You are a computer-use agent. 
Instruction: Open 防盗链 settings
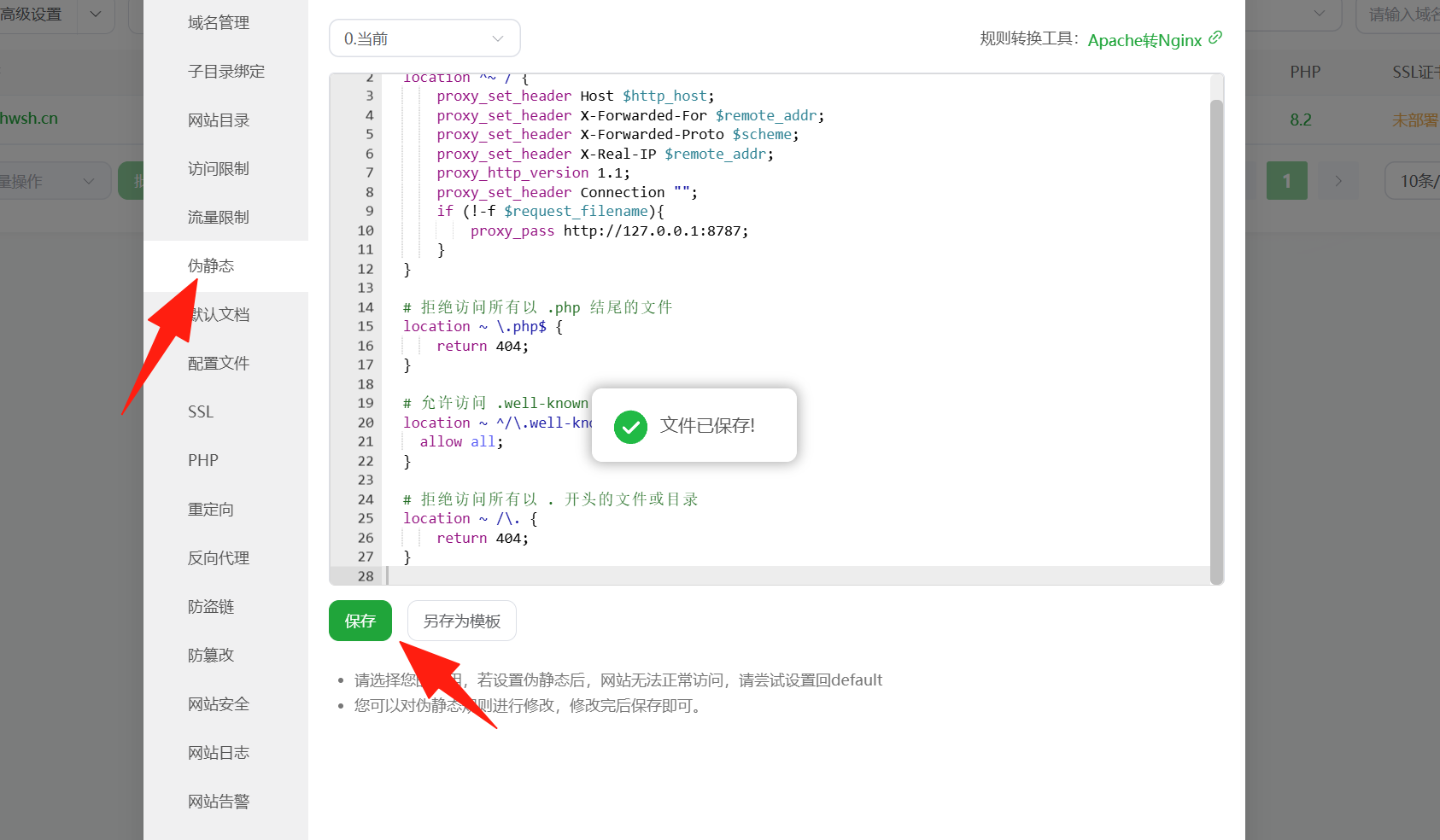click(x=211, y=607)
